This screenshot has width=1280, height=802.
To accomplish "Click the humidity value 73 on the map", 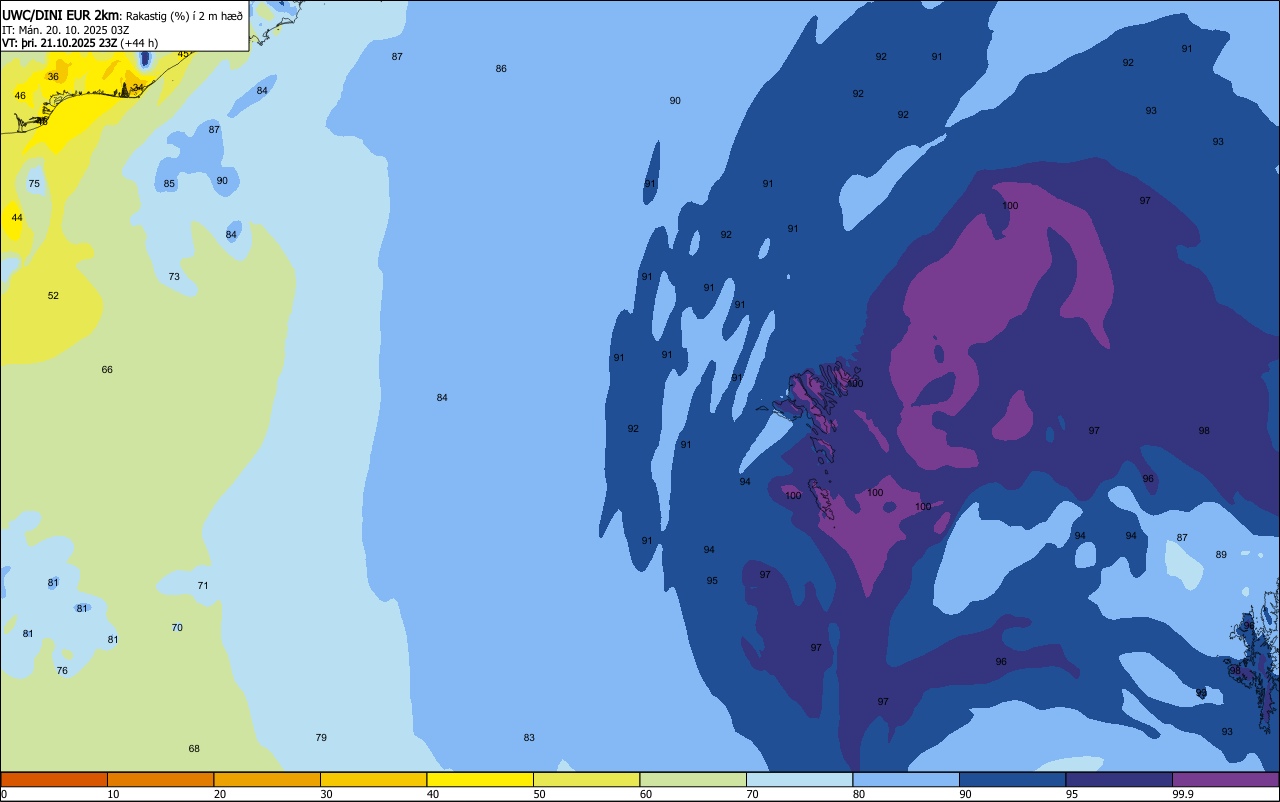I will (174, 276).
